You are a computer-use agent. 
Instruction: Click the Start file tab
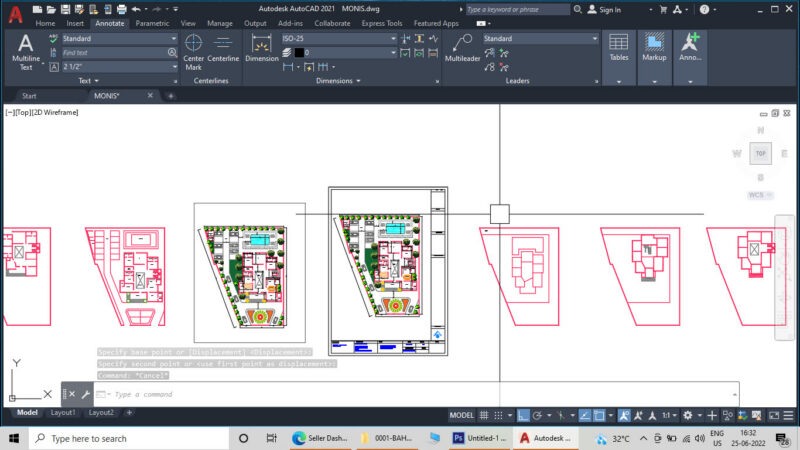point(29,96)
